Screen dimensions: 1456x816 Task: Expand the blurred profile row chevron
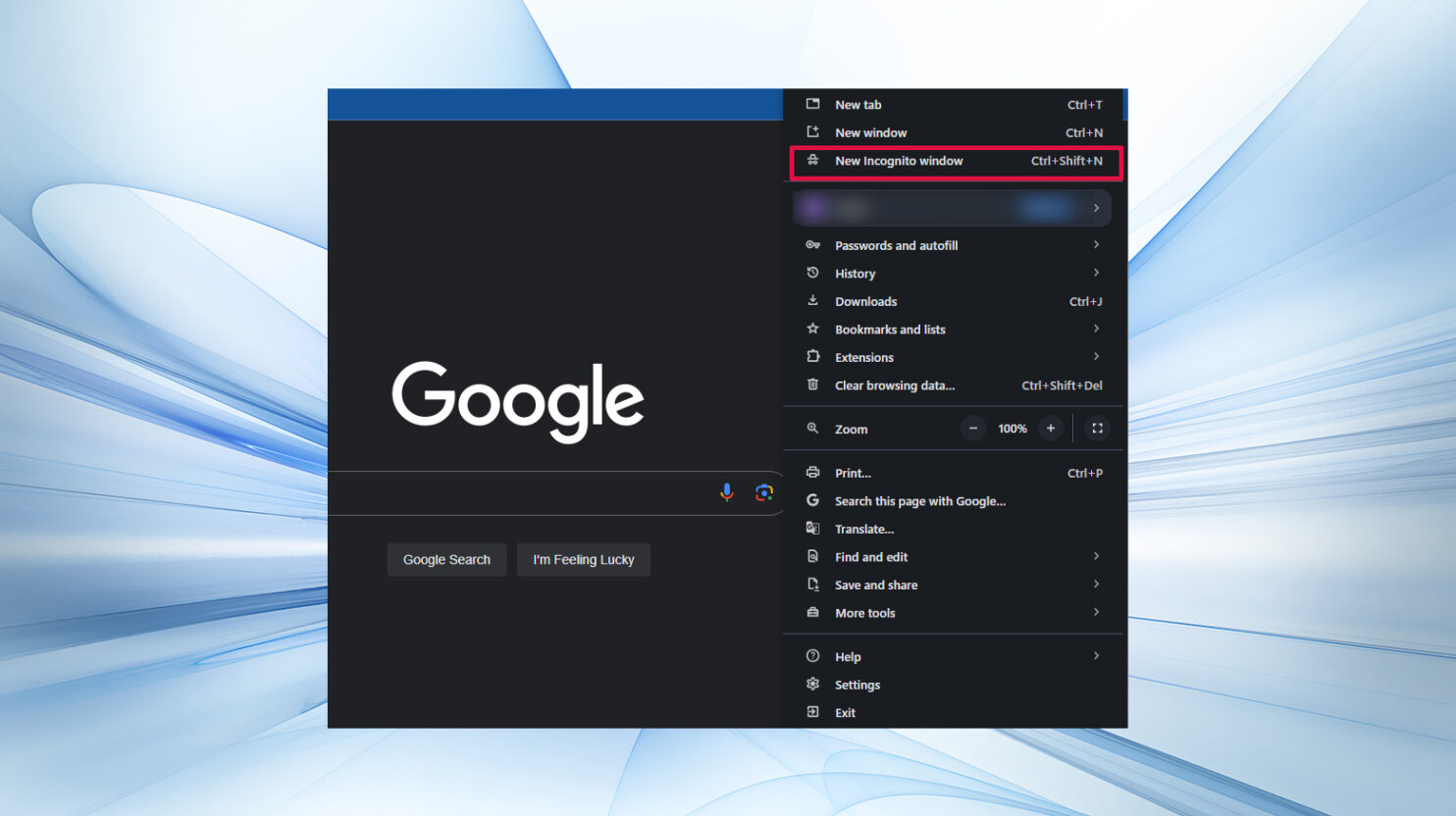pos(1096,208)
